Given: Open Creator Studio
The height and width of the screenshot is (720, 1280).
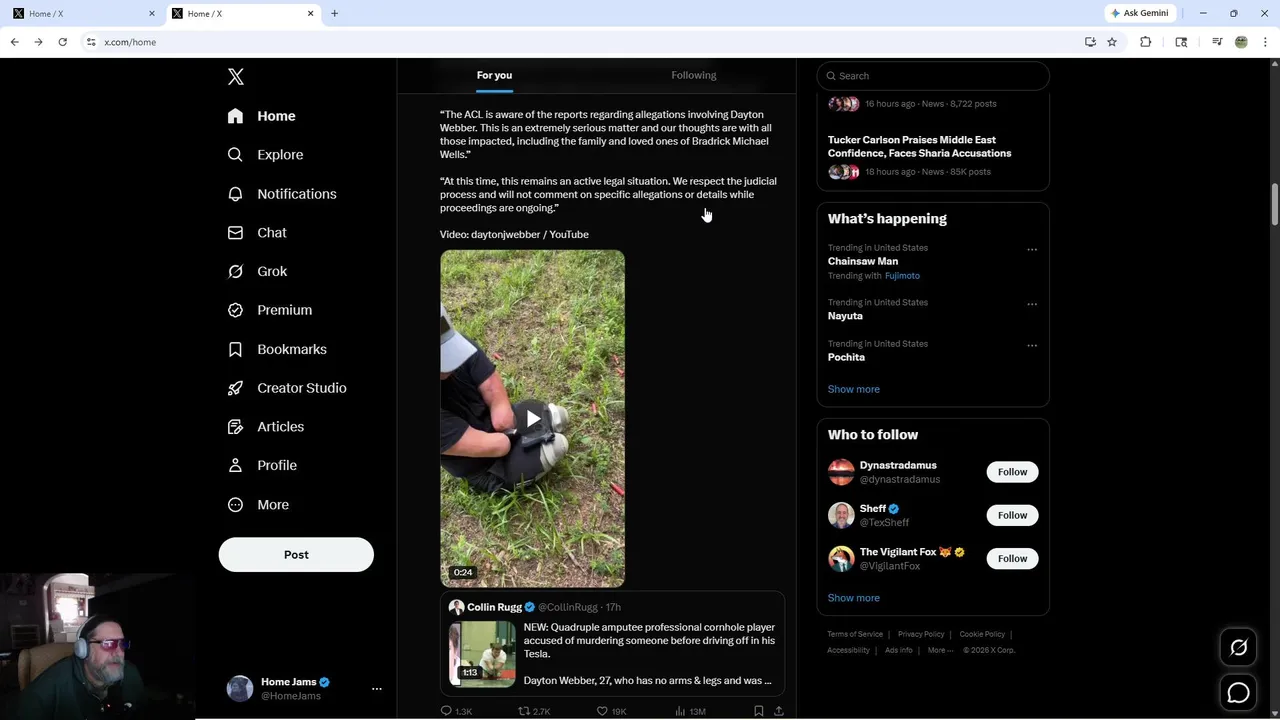Looking at the screenshot, I should coord(287,388).
